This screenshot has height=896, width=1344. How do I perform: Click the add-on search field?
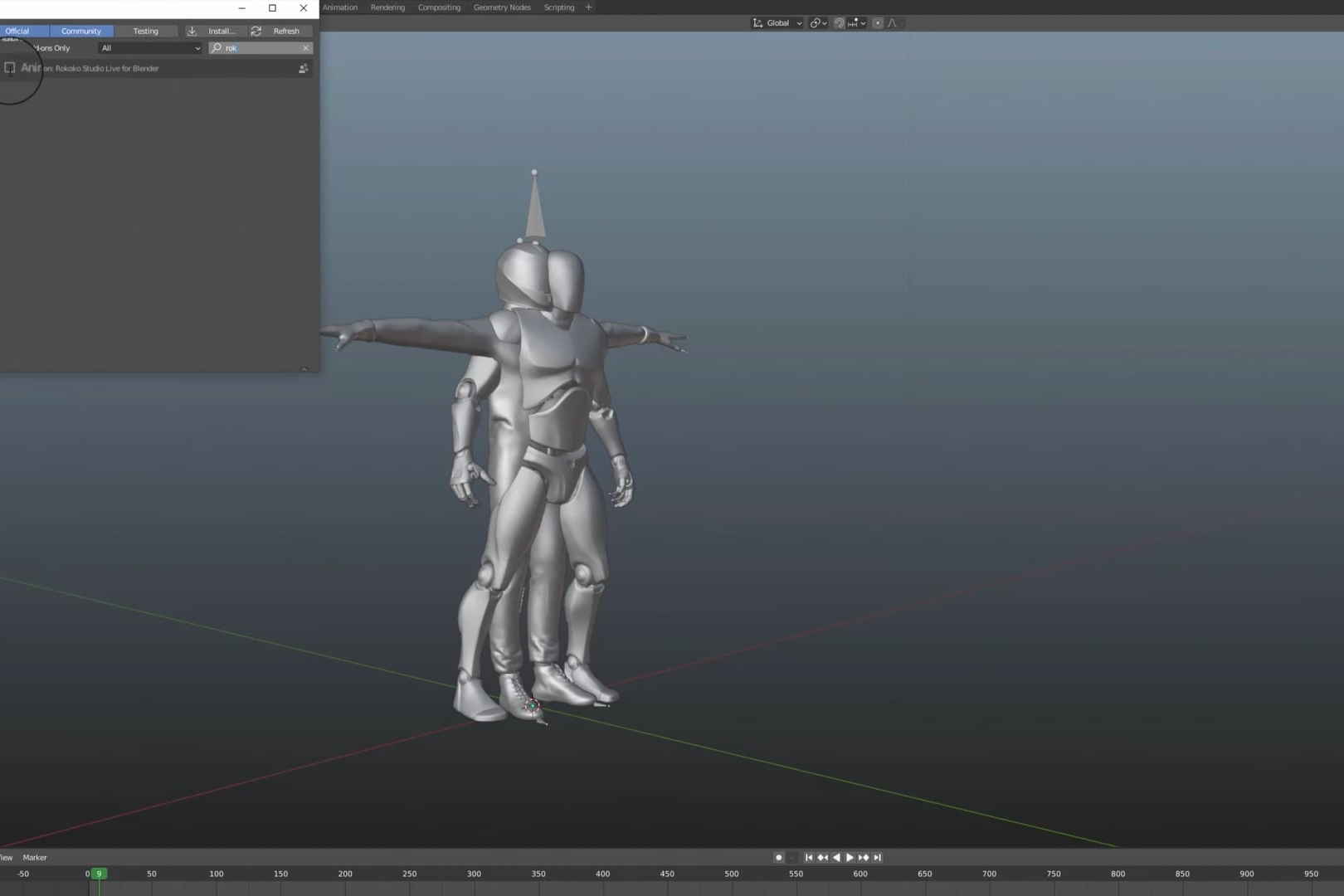click(257, 48)
